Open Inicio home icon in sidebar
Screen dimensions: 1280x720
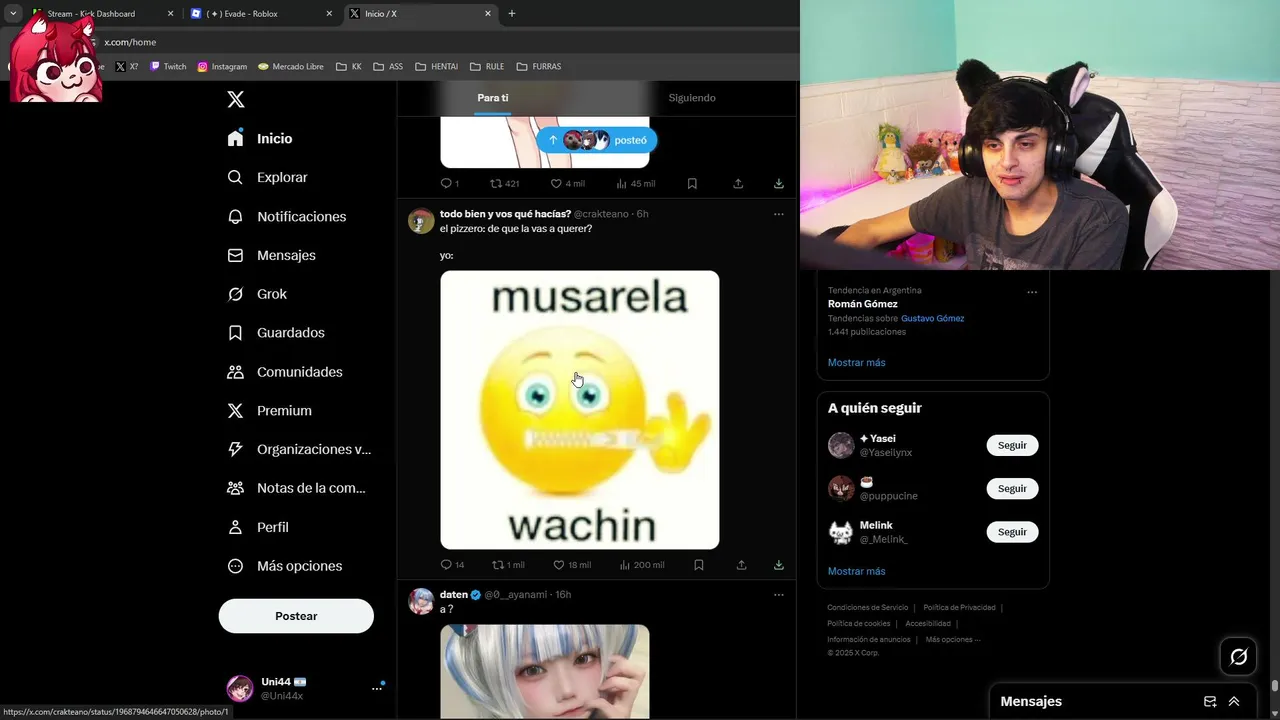click(x=235, y=138)
